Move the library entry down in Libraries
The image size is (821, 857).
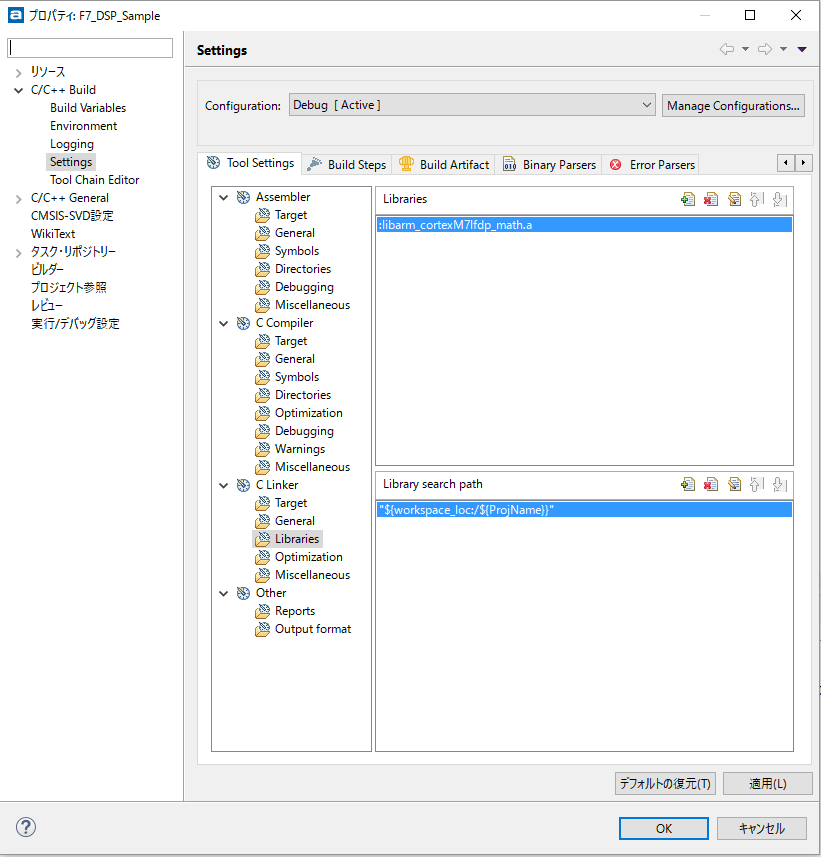click(x=779, y=199)
